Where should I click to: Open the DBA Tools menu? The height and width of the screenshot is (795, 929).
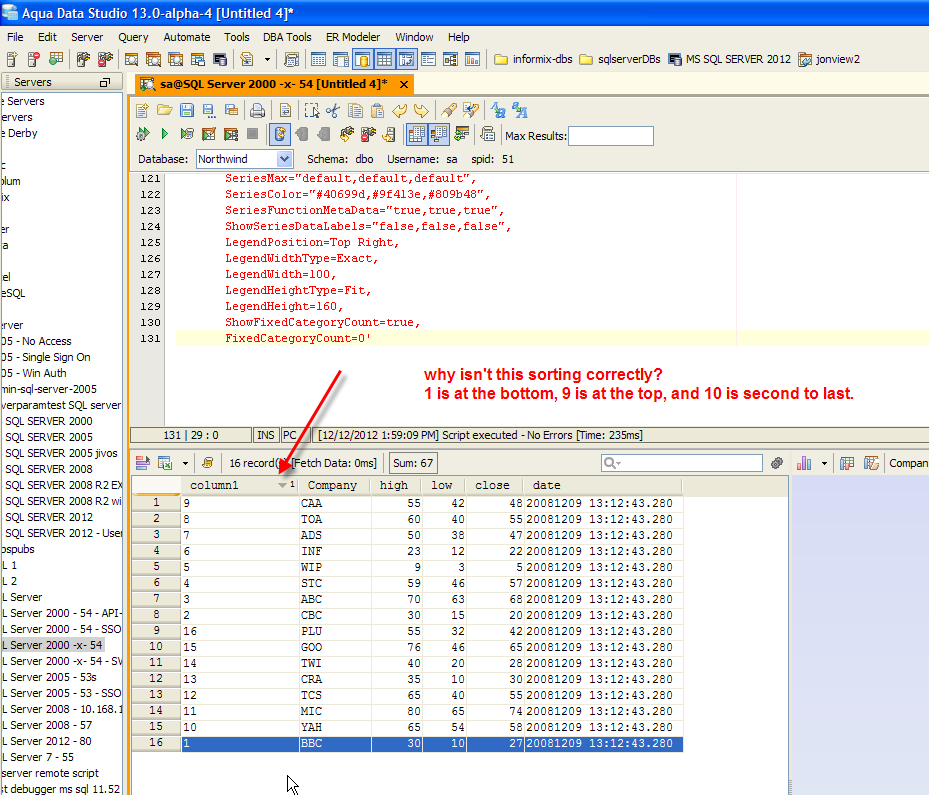click(x=287, y=37)
